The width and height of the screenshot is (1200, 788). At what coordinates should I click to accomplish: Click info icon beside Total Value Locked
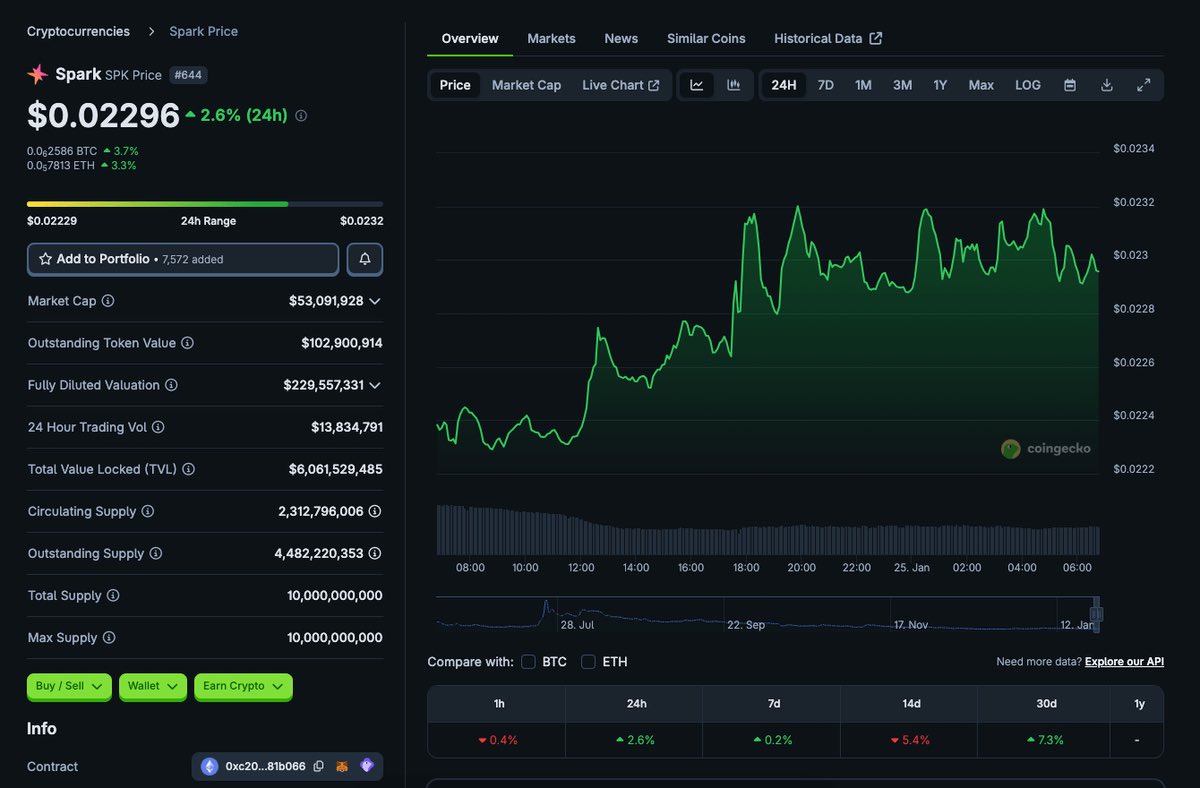pos(188,469)
